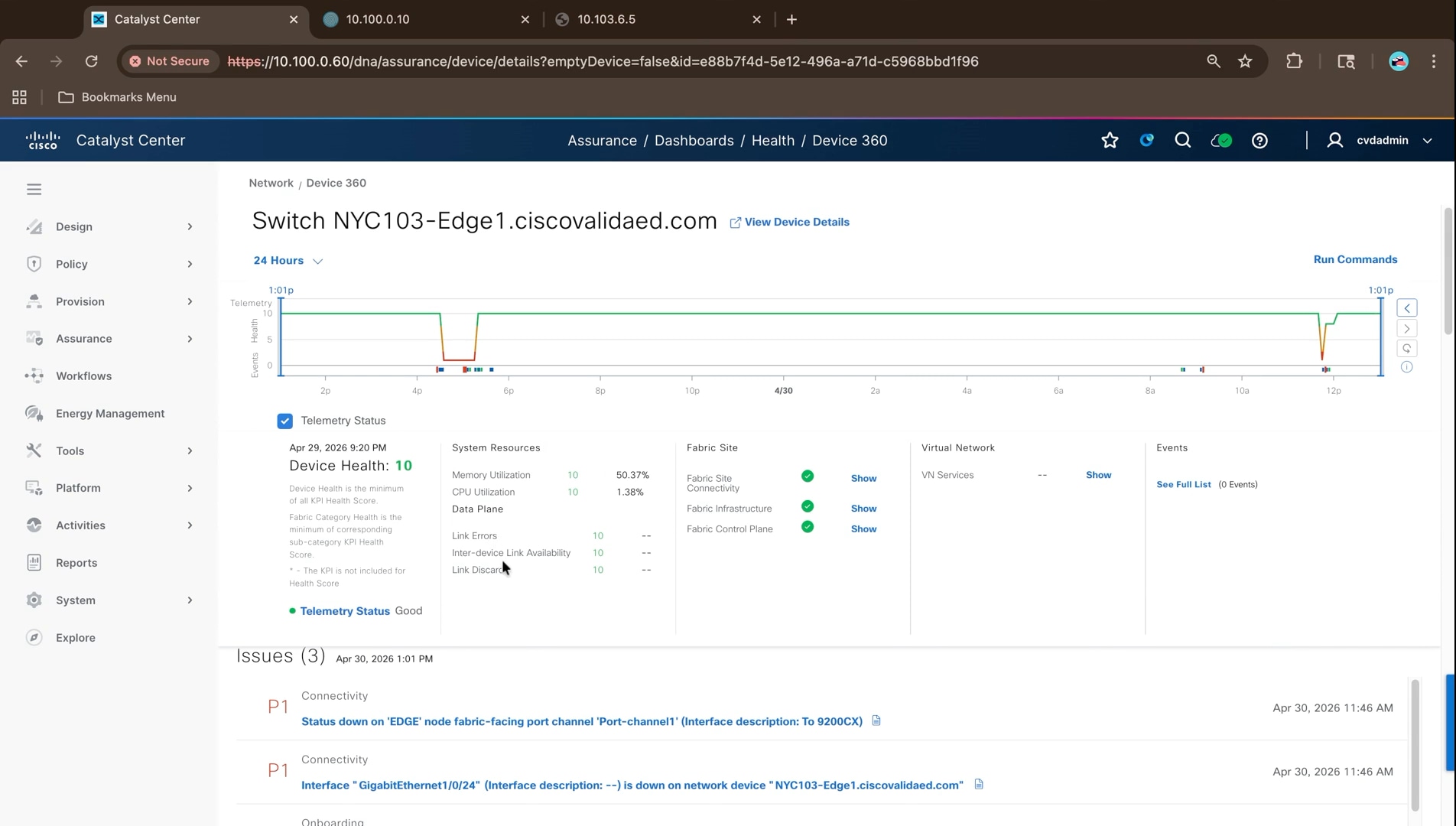Expand the Tools menu chevron
The width and height of the screenshot is (1456, 826).
pyautogui.click(x=190, y=451)
